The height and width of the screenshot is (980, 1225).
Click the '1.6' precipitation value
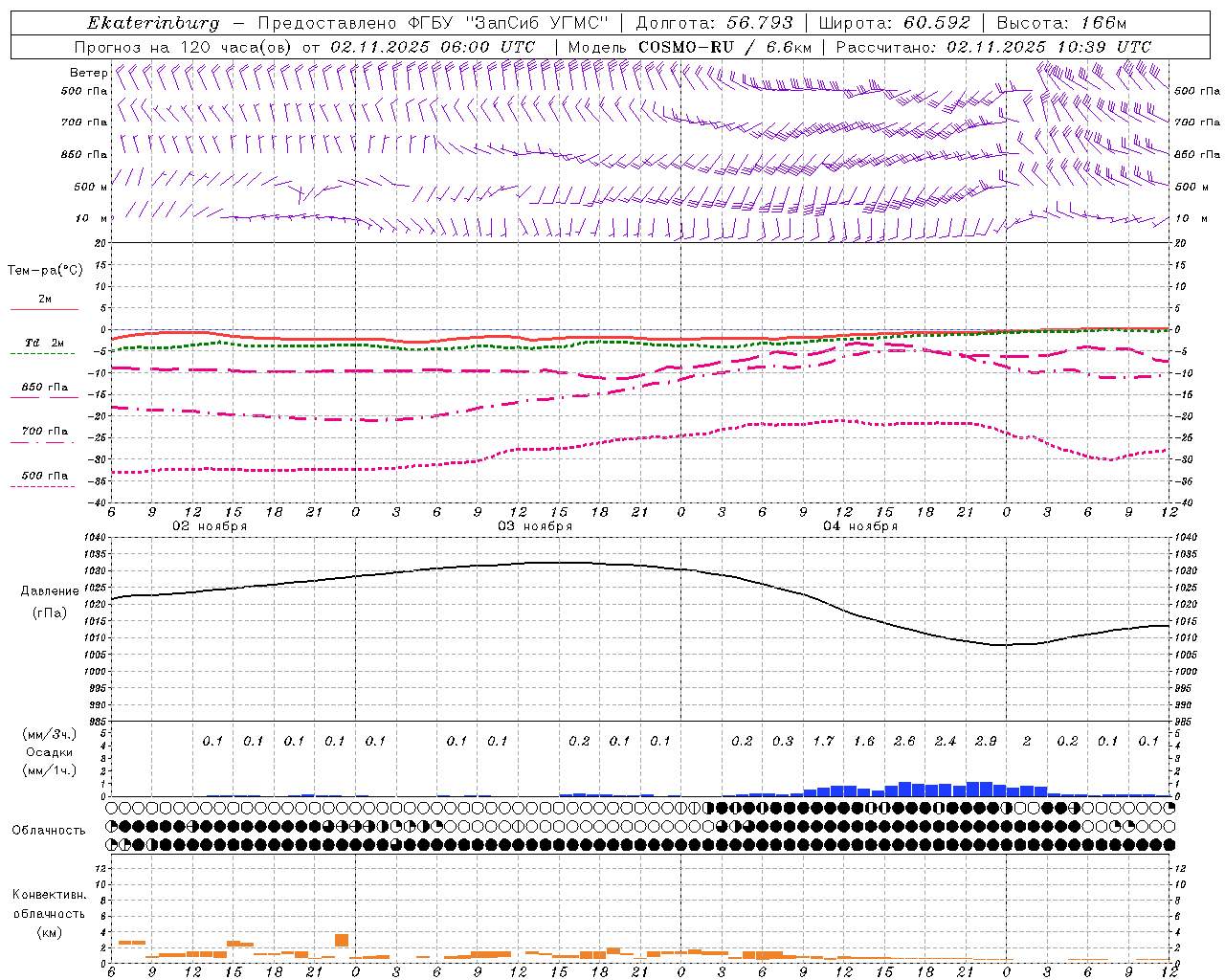click(x=864, y=741)
